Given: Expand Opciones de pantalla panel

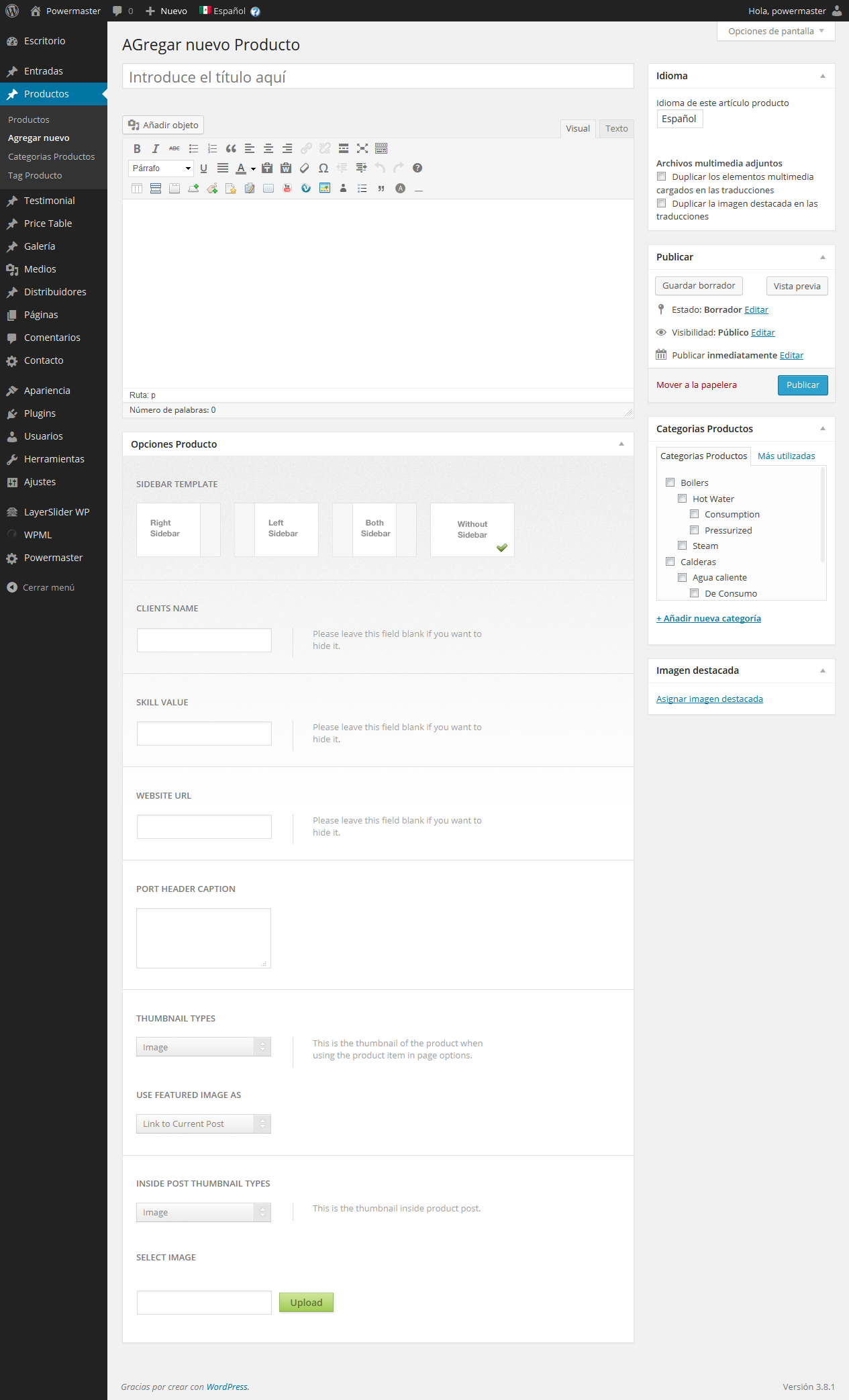Looking at the screenshot, I should [776, 32].
